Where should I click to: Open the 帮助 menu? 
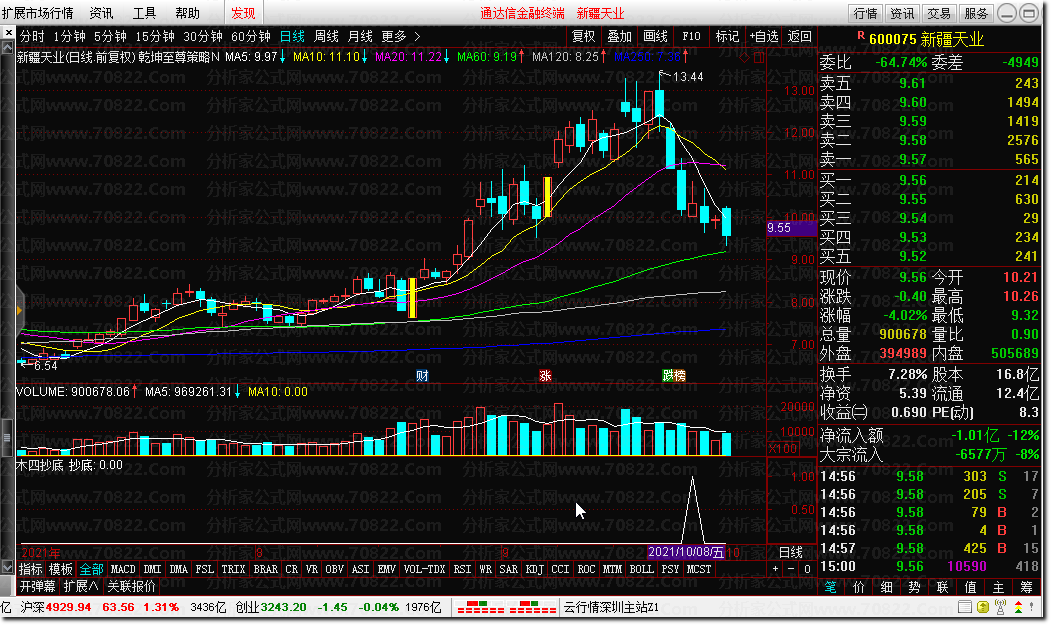tap(187, 13)
